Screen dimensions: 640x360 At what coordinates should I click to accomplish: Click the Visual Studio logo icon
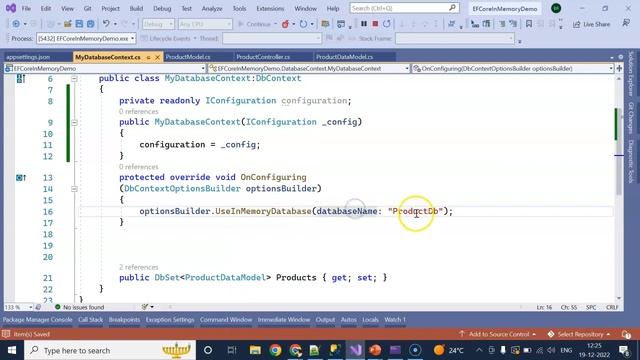[x=11, y=8]
